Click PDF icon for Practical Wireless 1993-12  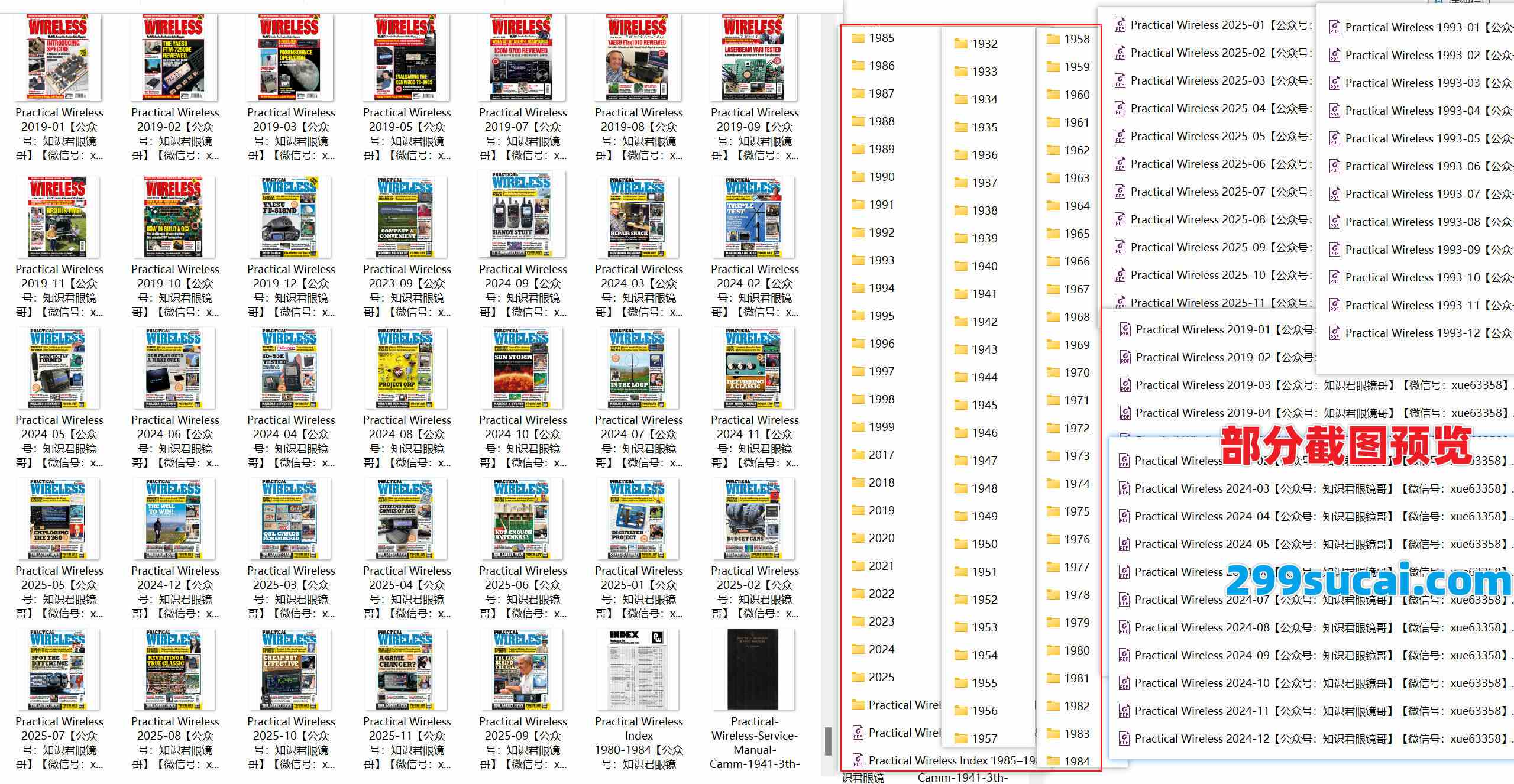pos(1334,333)
